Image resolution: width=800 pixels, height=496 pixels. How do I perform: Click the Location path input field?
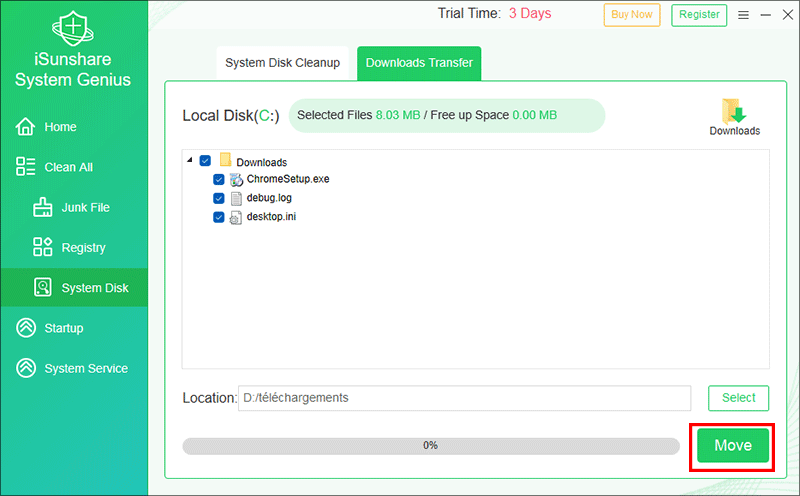coord(464,398)
